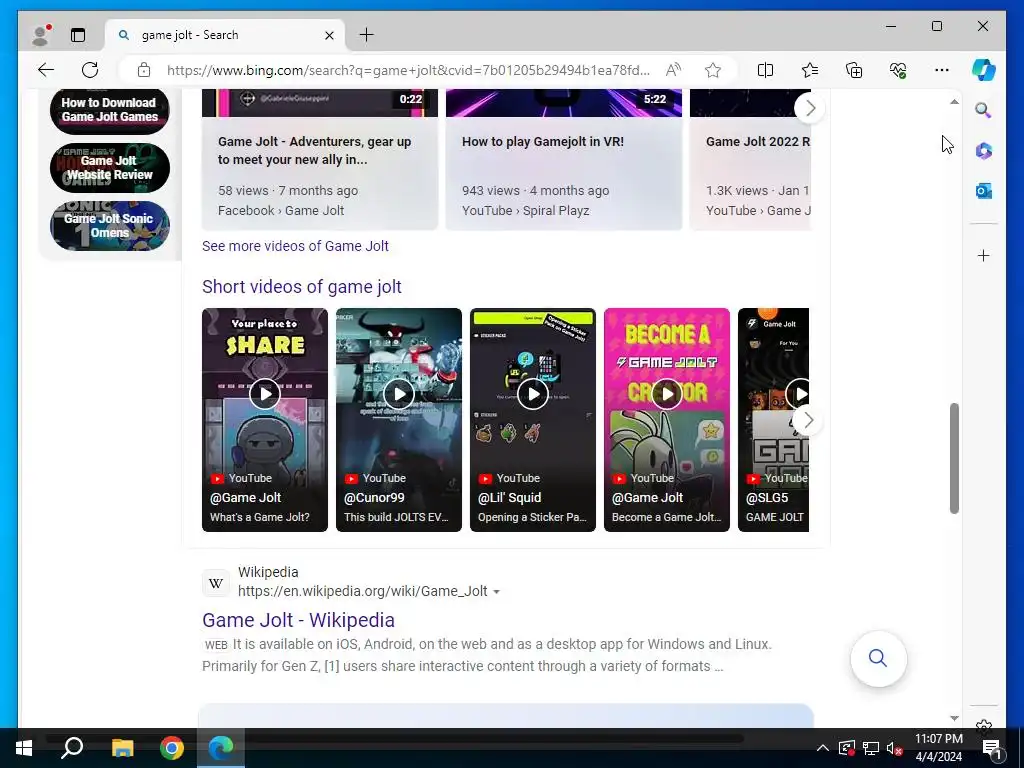
Task: Open Read aloud in address bar
Action: 673,70
